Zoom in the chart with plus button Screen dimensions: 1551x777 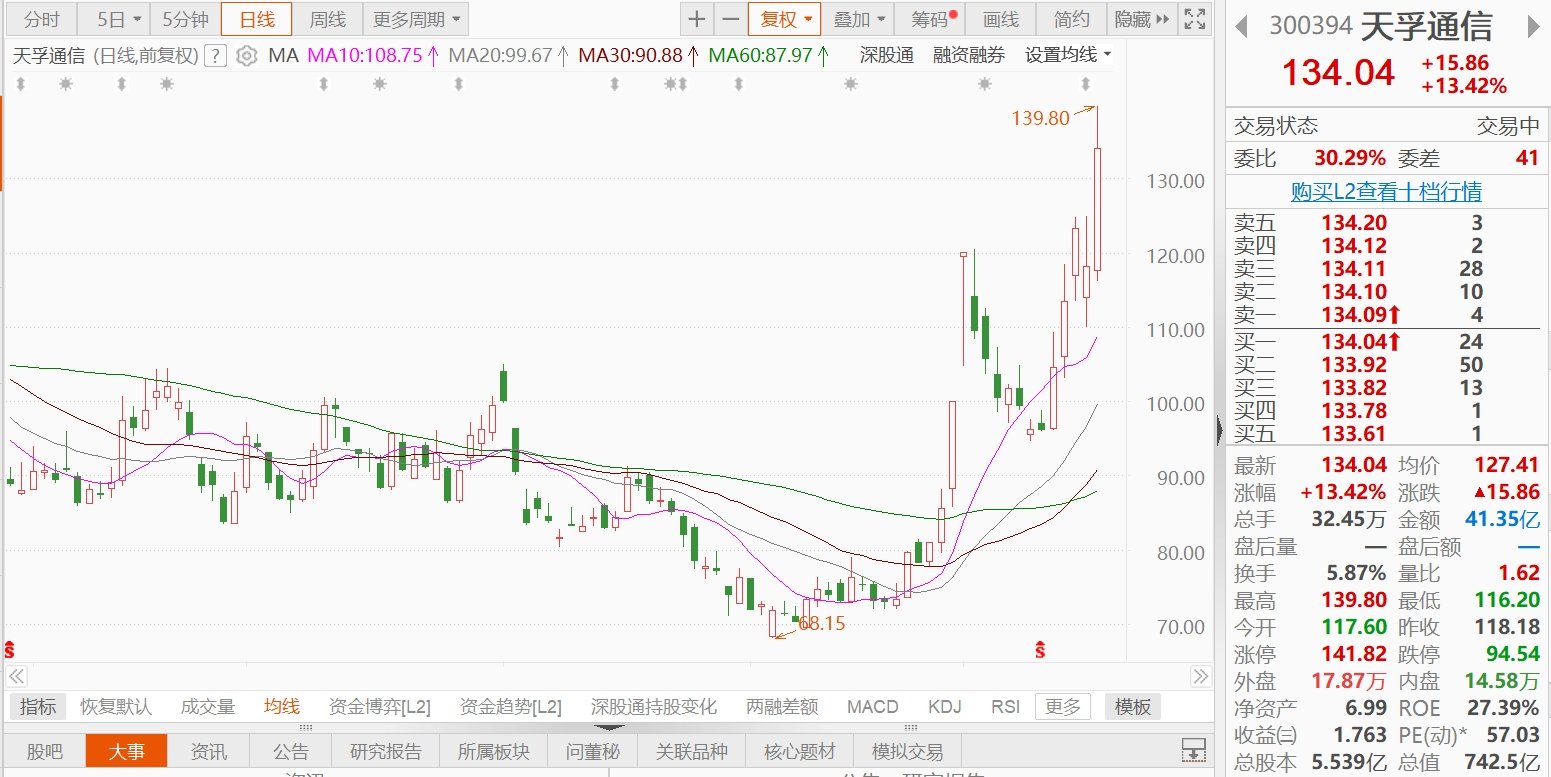point(697,19)
